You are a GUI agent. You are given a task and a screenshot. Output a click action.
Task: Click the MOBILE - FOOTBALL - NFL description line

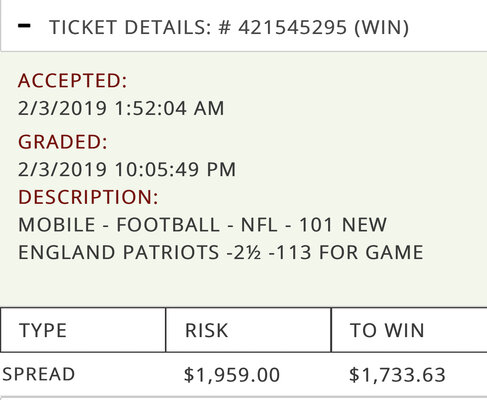click(x=202, y=225)
